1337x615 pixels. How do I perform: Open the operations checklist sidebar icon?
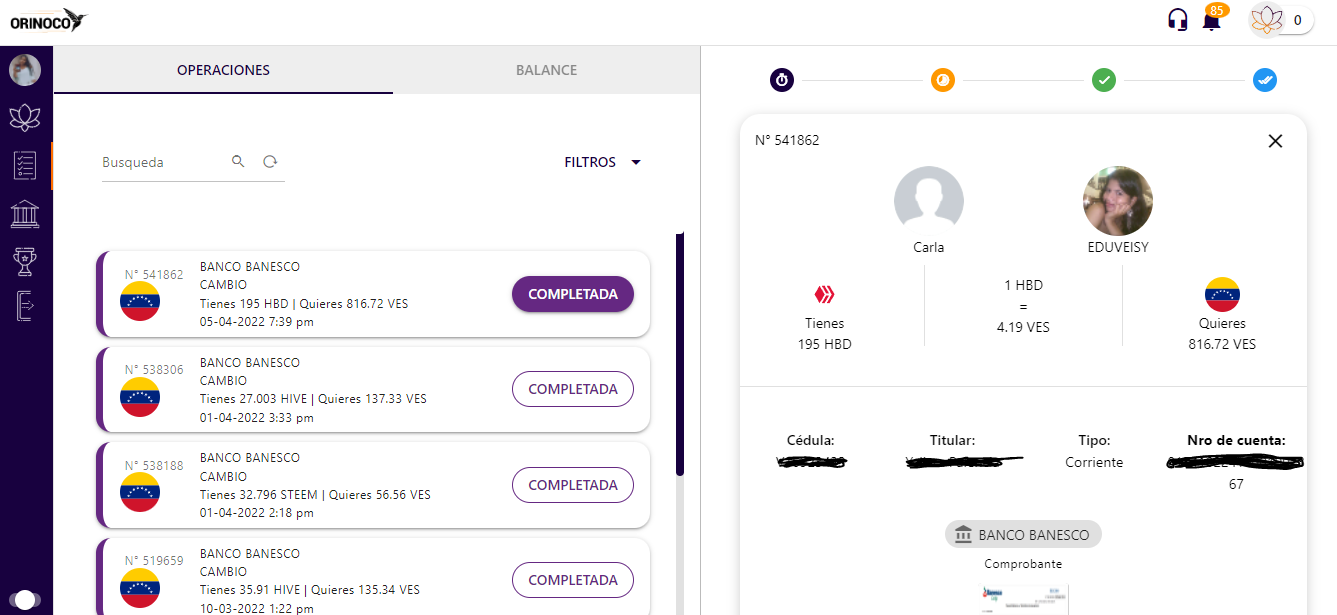(x=25, y=166)
